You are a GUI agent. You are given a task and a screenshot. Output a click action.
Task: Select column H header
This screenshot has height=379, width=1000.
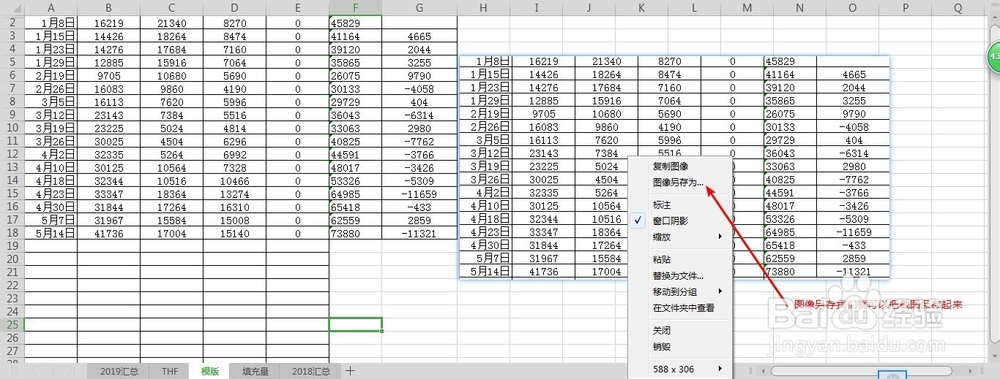coord(483,7)
